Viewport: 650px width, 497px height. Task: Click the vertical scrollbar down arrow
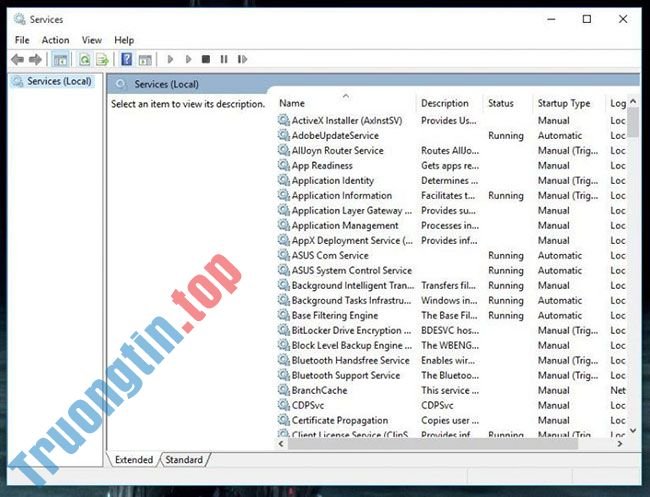pyautogui.click(x=633, y=431)
